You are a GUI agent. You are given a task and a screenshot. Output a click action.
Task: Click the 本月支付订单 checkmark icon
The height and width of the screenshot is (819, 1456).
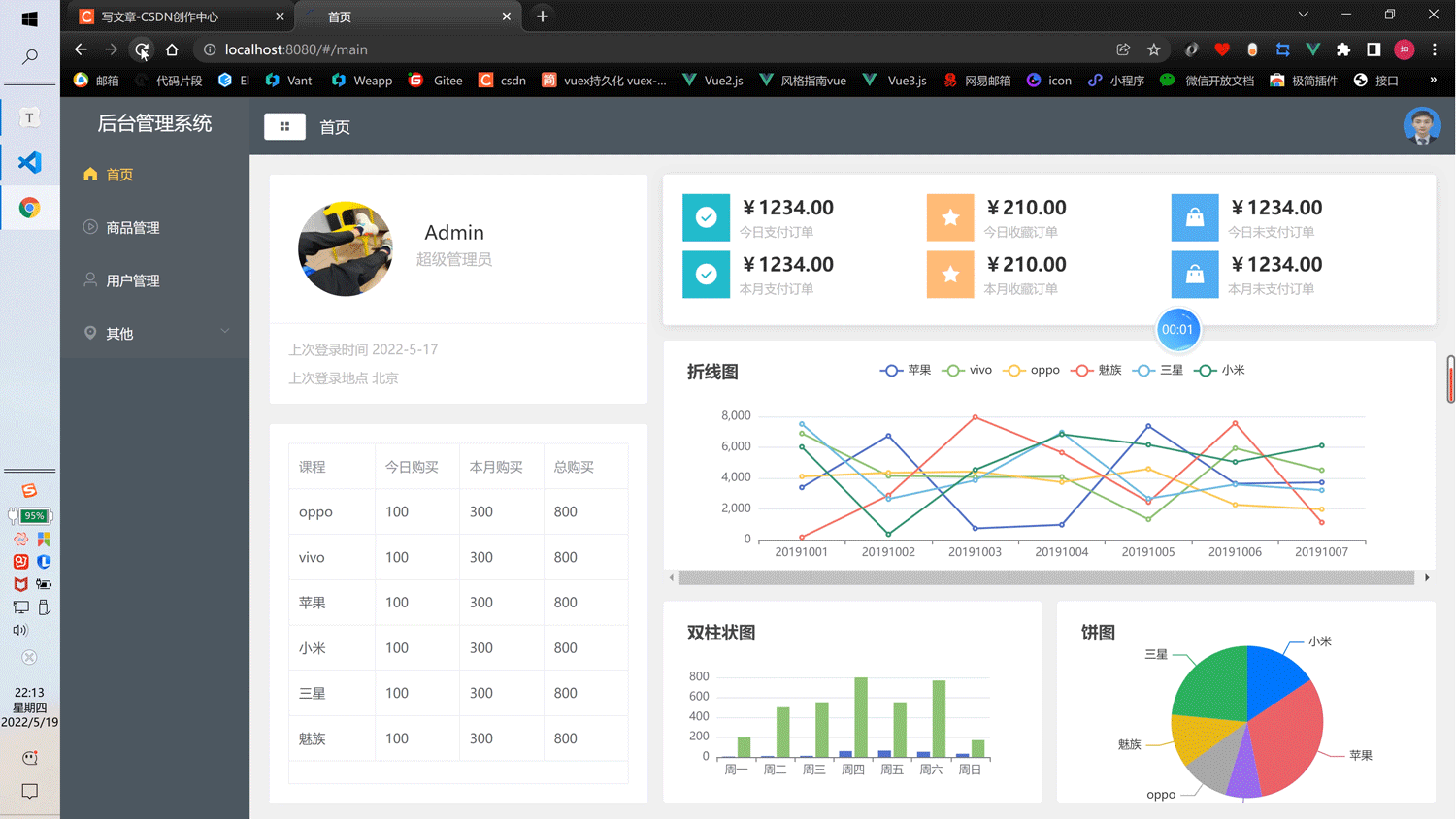(x=707, y=275)
